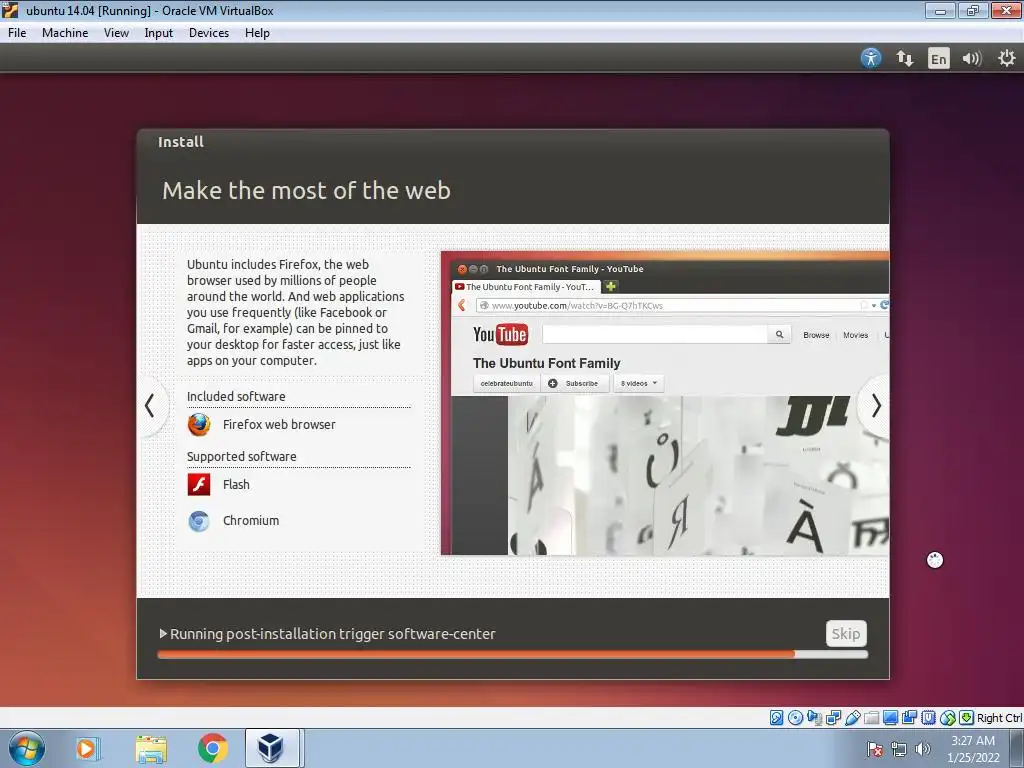Viewport: 1024px width, 768px height.
Task: Click the Right Ctrl host key label
Action: point(999,718)
